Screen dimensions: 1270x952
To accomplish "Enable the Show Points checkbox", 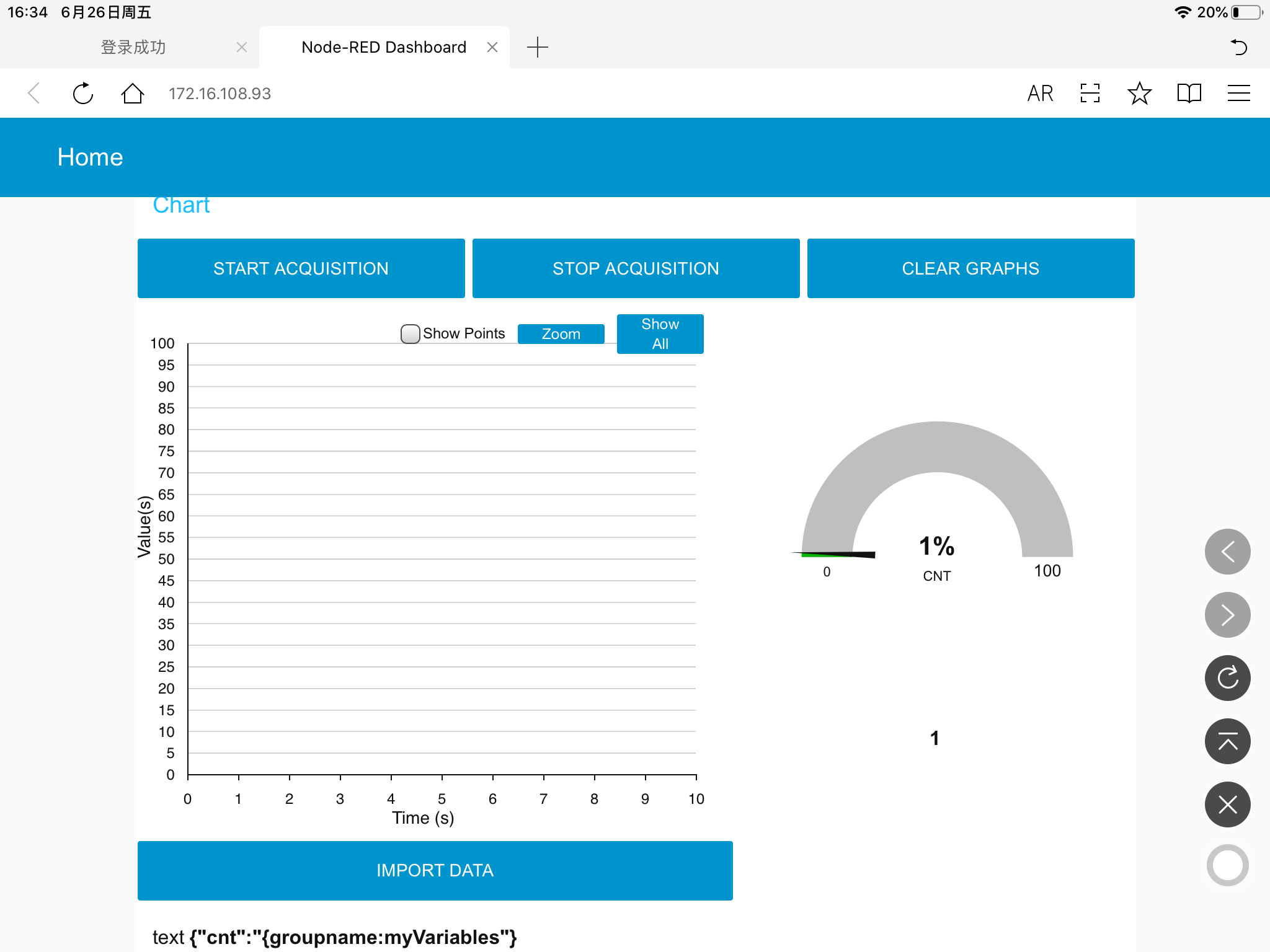I will (410, 333).
